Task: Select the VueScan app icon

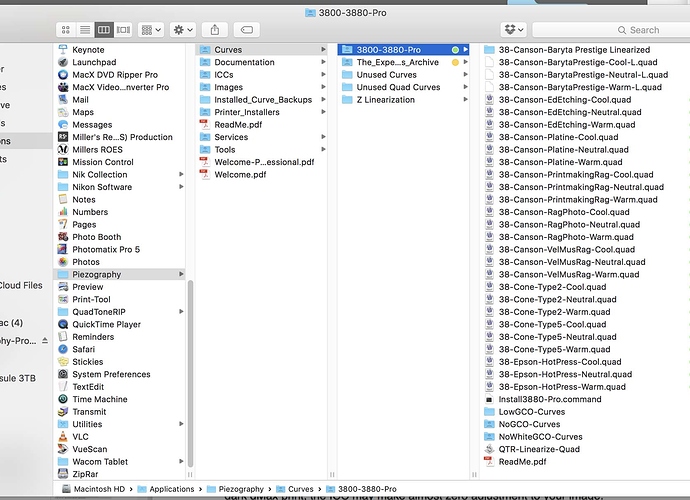Action: click(x=63, y=449)
